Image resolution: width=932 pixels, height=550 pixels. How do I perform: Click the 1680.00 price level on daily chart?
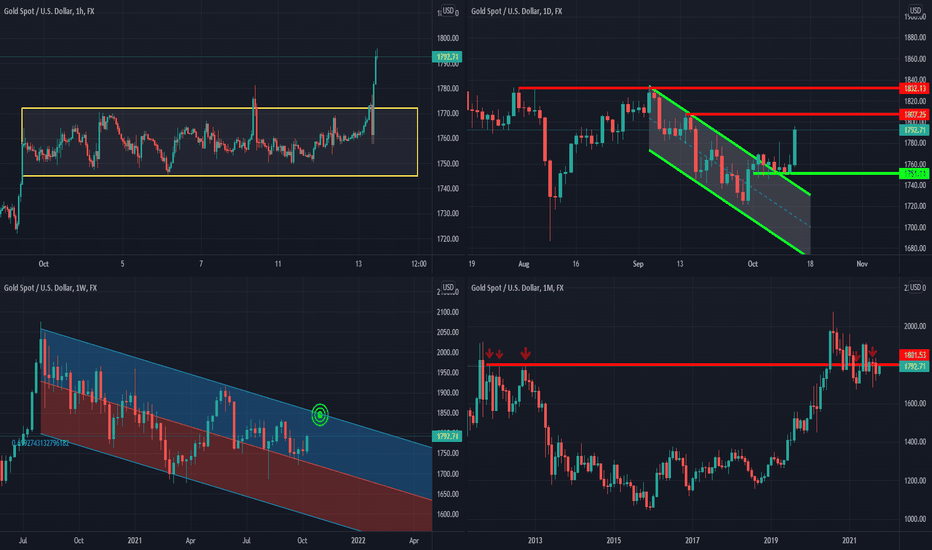pos(915,248)
